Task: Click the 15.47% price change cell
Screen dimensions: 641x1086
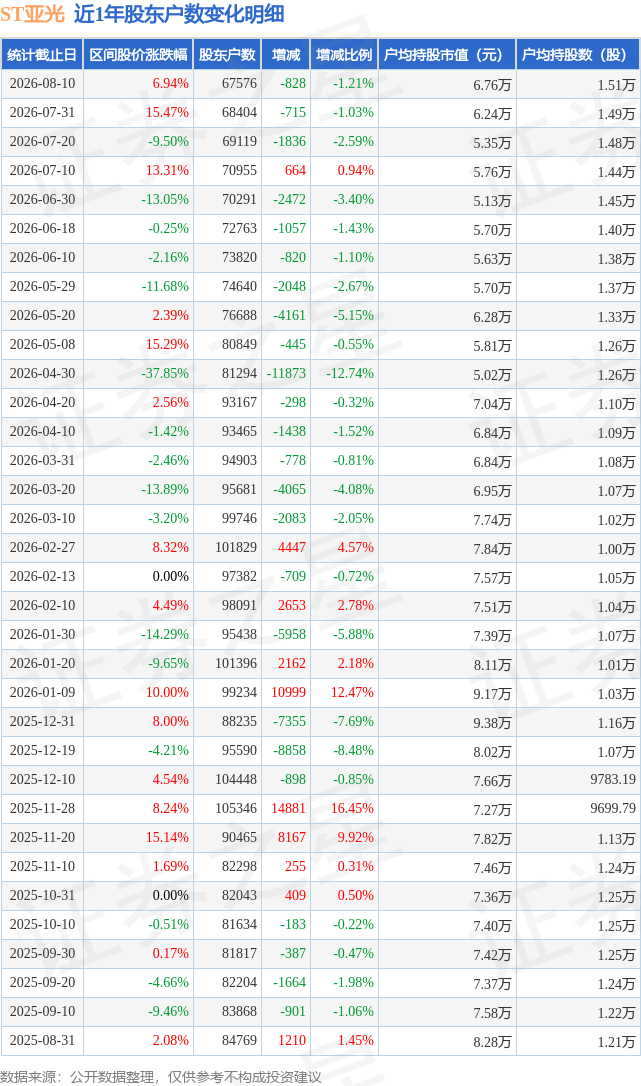Action: point(167,113)
